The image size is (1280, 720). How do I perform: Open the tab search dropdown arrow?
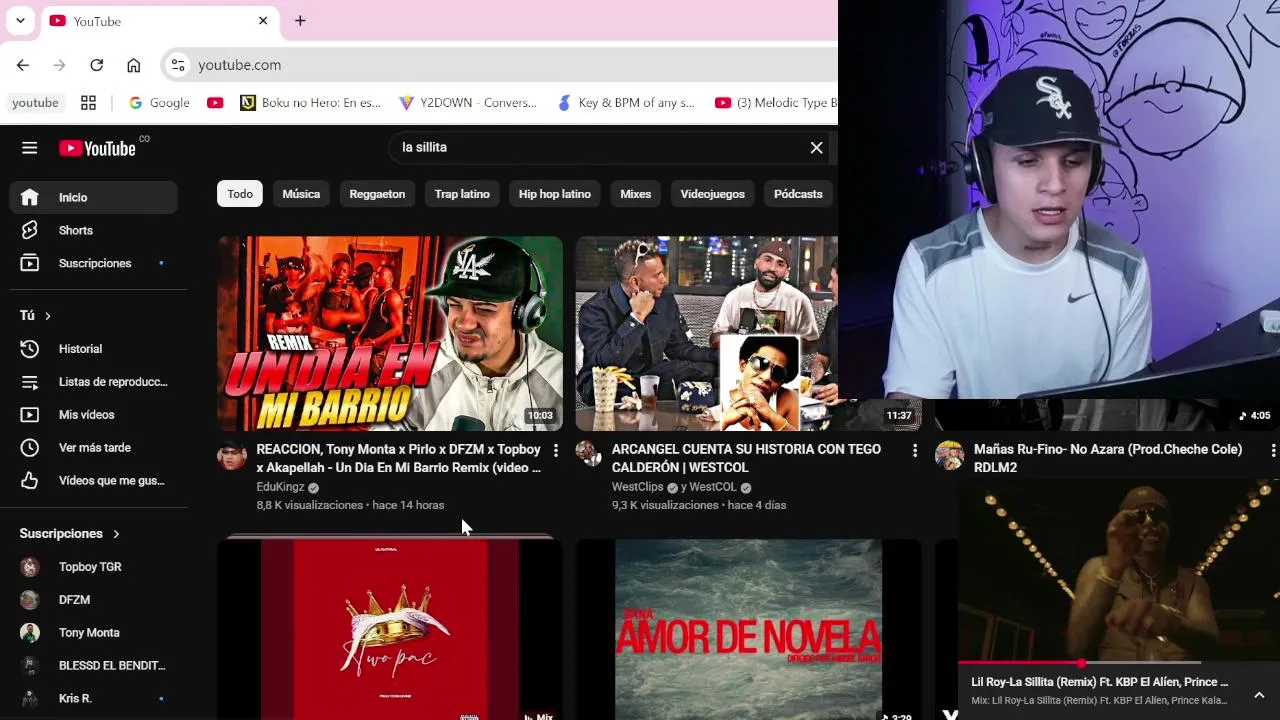coord(20,21)
